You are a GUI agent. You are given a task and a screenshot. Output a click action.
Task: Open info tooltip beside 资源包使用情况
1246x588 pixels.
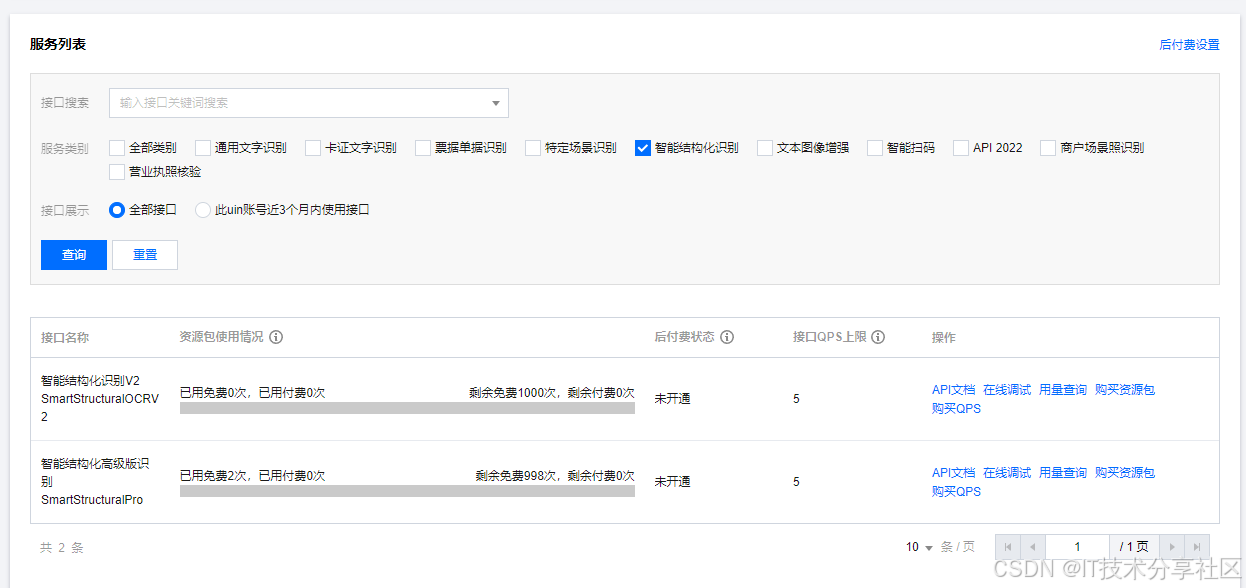(277, 337)
